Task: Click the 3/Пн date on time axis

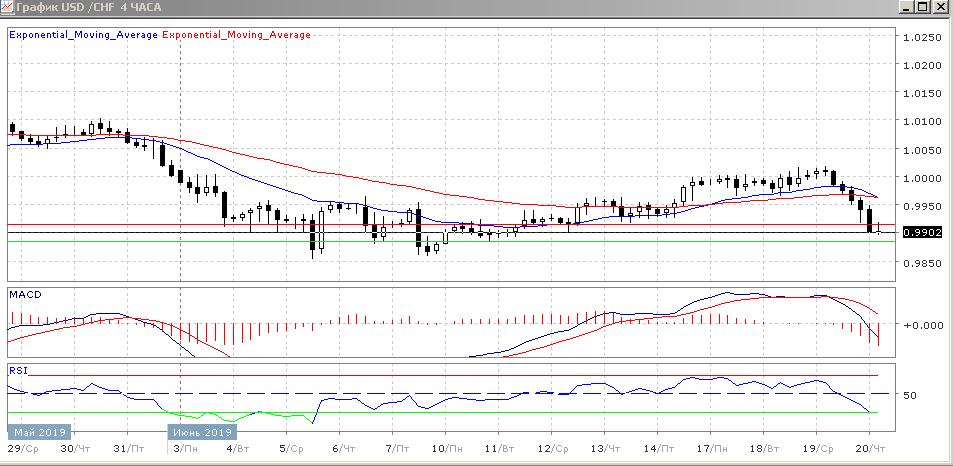Action: [x=181, y=451]
